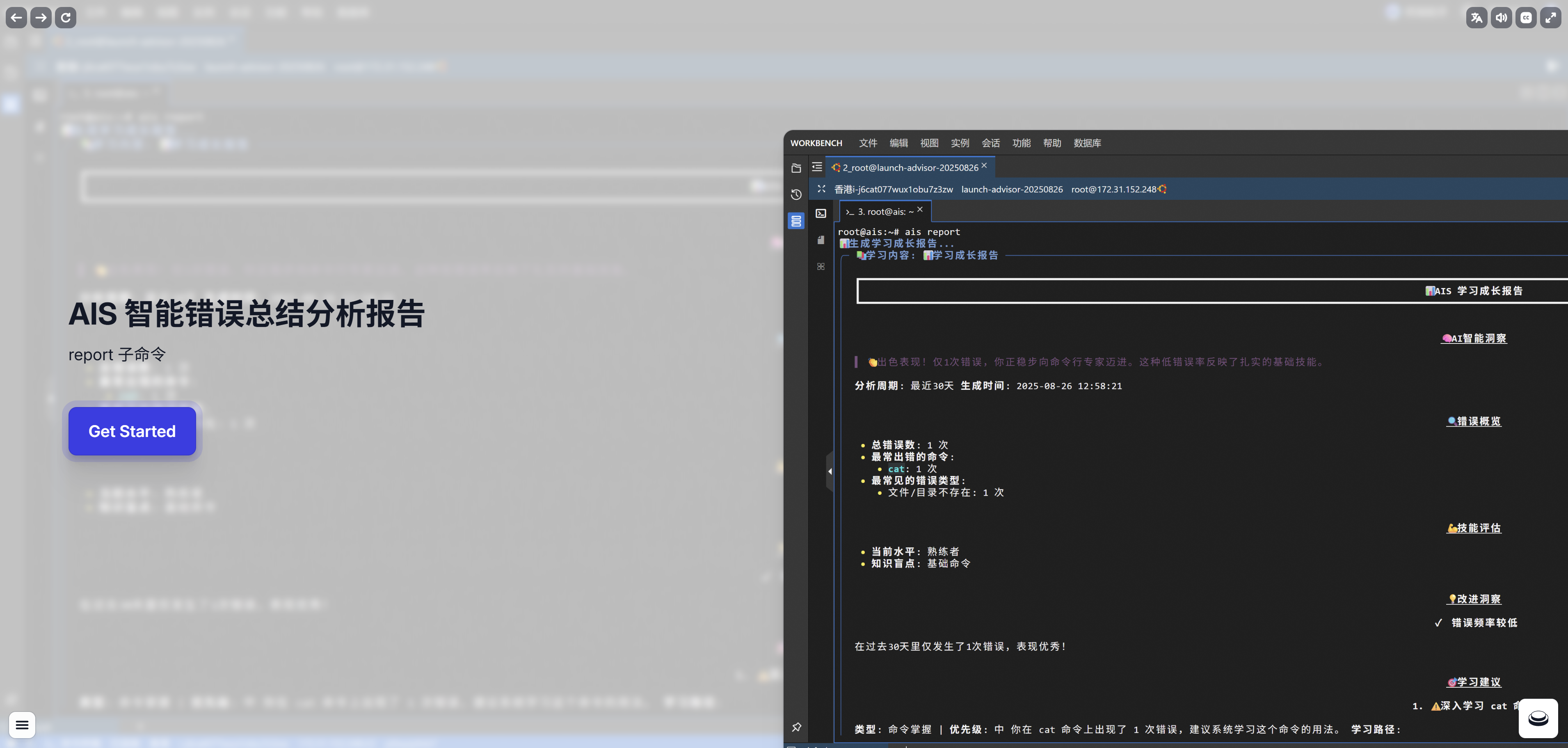Click the report 子命令 subtitle

(117, 354)
